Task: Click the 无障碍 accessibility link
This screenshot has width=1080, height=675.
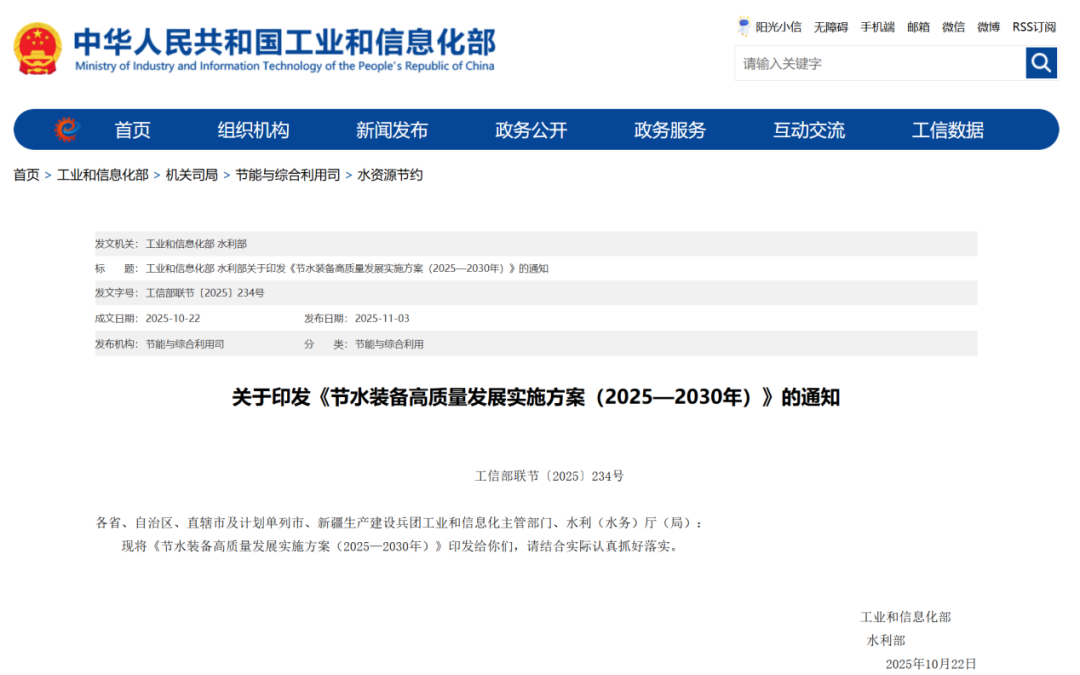Action: pyautogui.click(x=830, y=27)
